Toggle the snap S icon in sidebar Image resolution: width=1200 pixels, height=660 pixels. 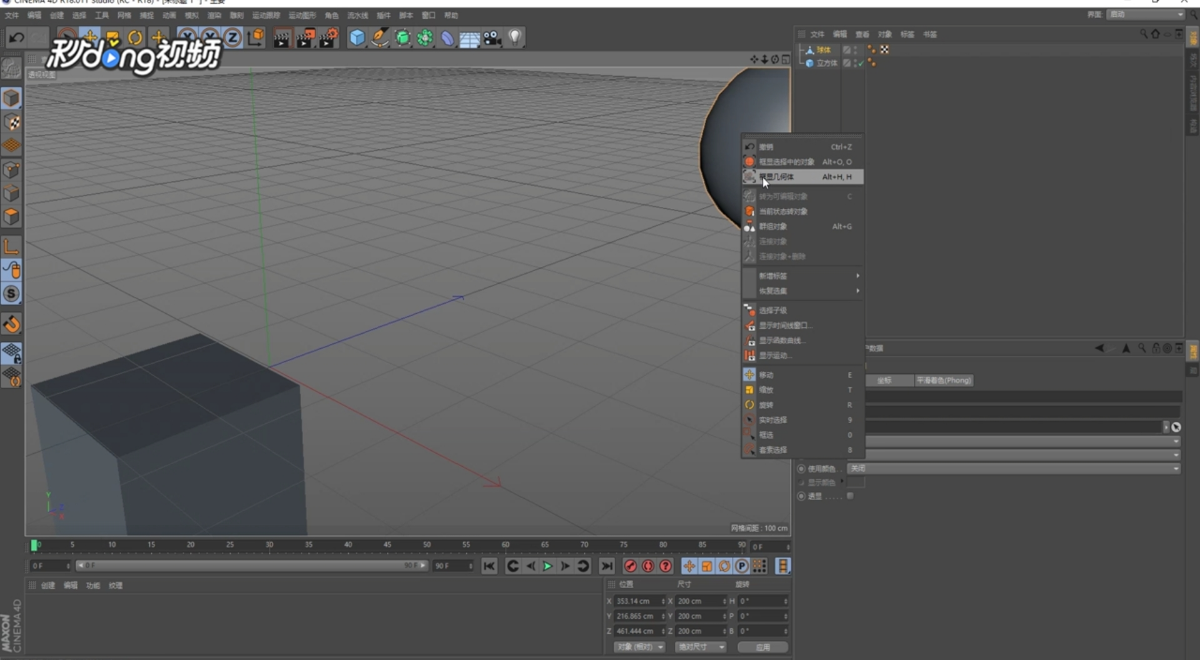[11, 294]
